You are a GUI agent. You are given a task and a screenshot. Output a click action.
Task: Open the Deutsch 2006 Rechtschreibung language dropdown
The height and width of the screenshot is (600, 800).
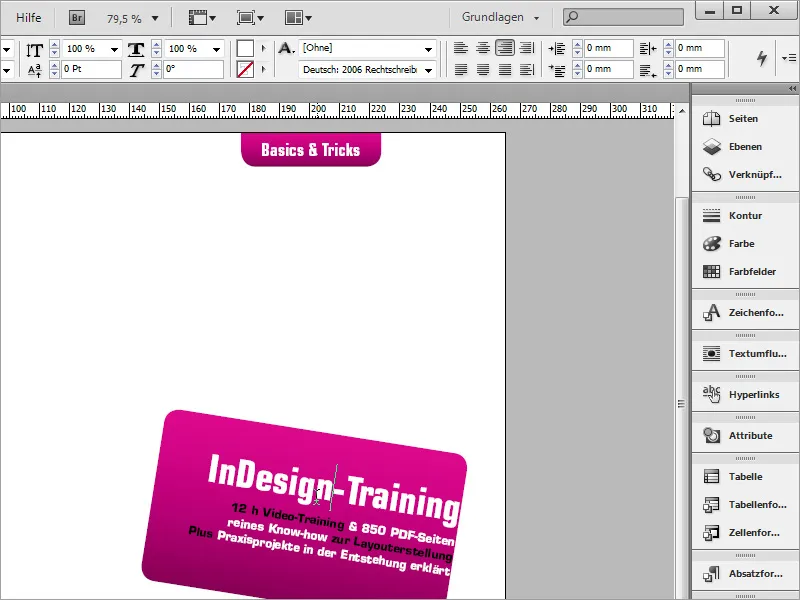click(x=428, y=69)
